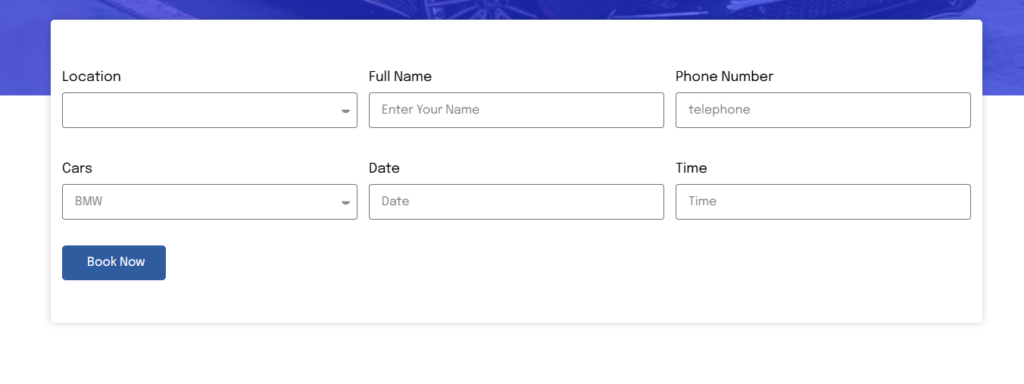Click into the telephone input box
This screenshot has width=1024, height=384.
(823, 110)
